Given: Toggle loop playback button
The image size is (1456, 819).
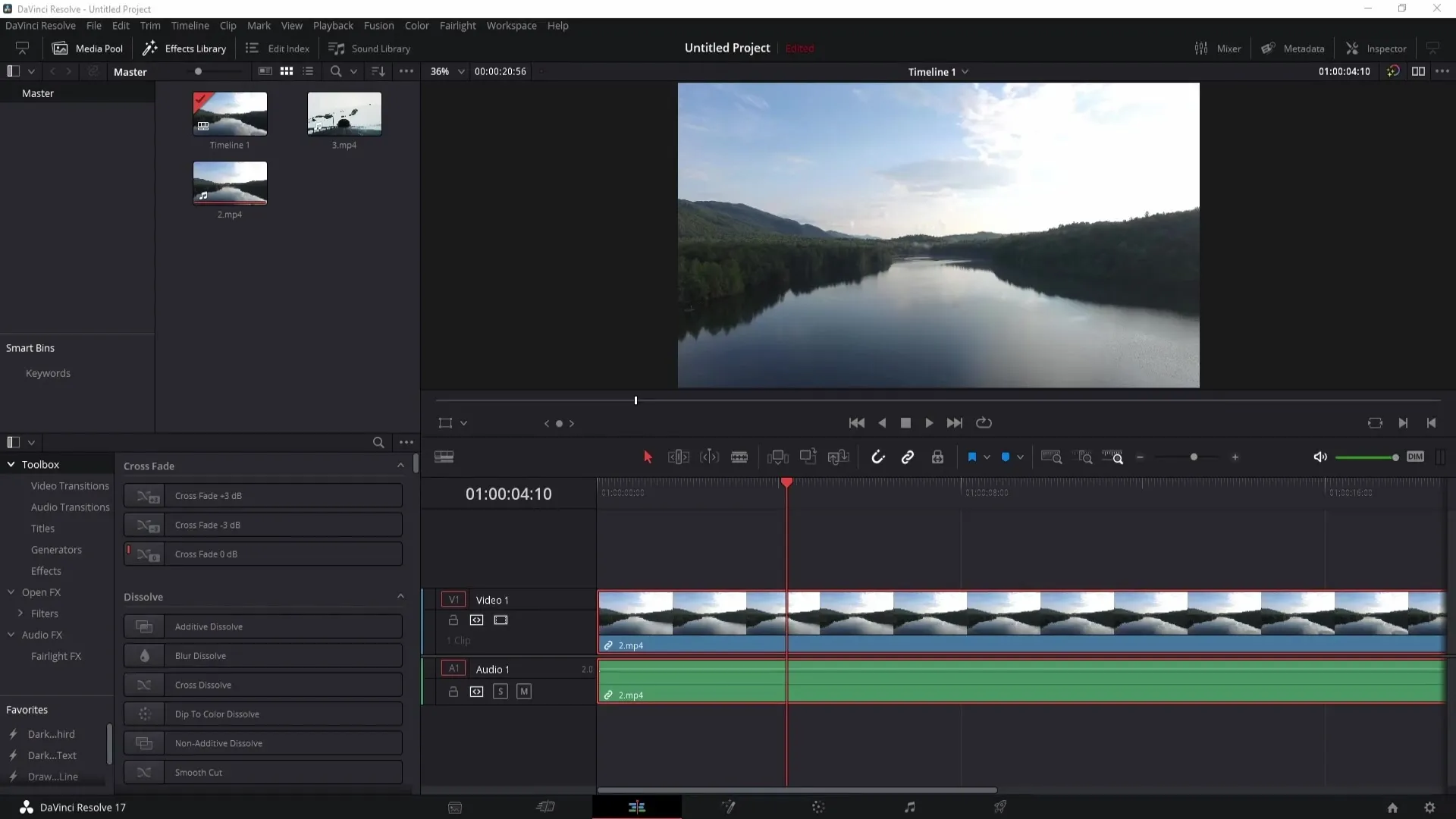Looking at the screenshot, I should coord(984,423).
